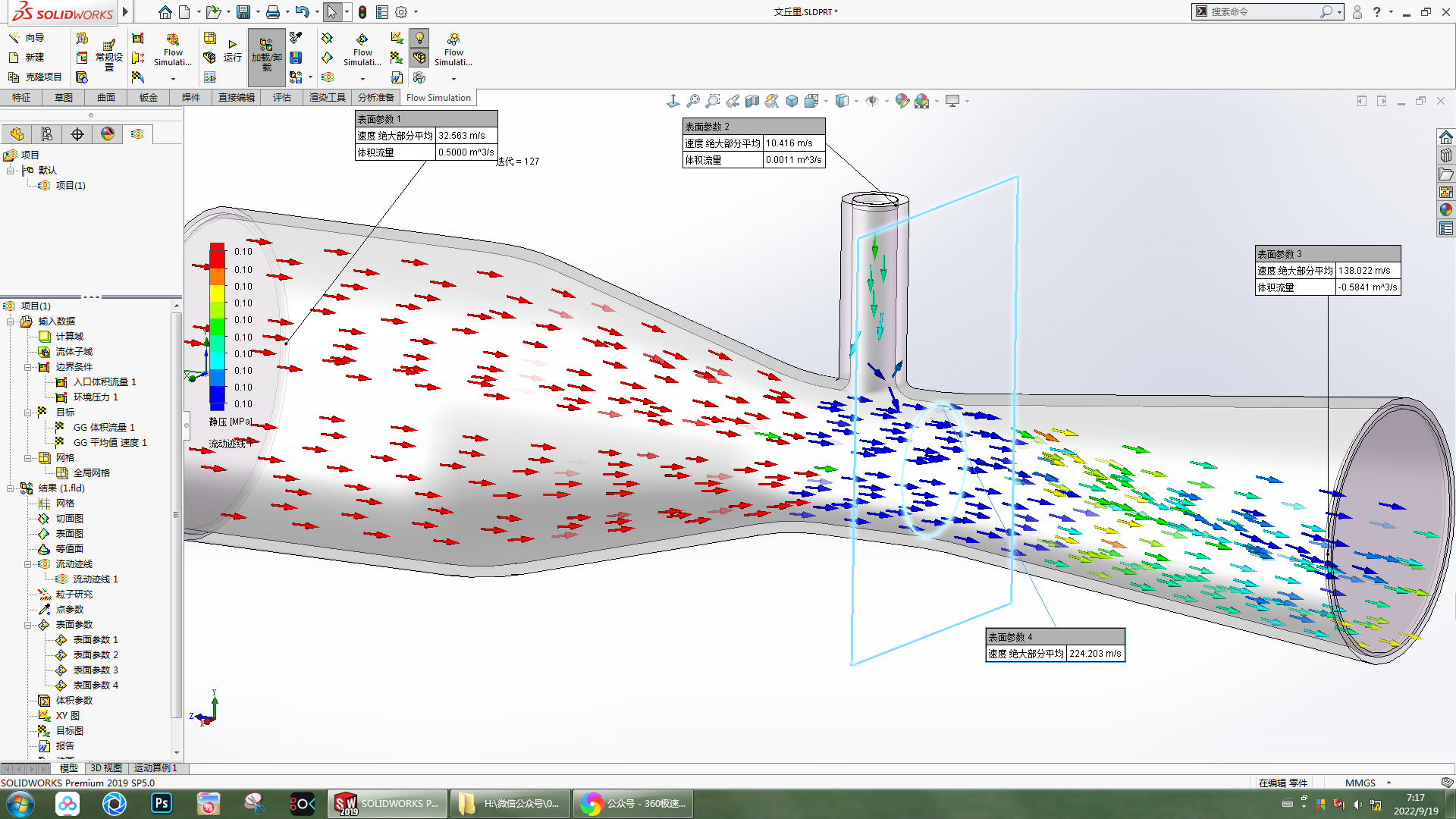The width and height of the screenshot is (1456, 819).
Task: Click the Save floppy disk icon
Action: pyautogui.click(x=243, y=12)
